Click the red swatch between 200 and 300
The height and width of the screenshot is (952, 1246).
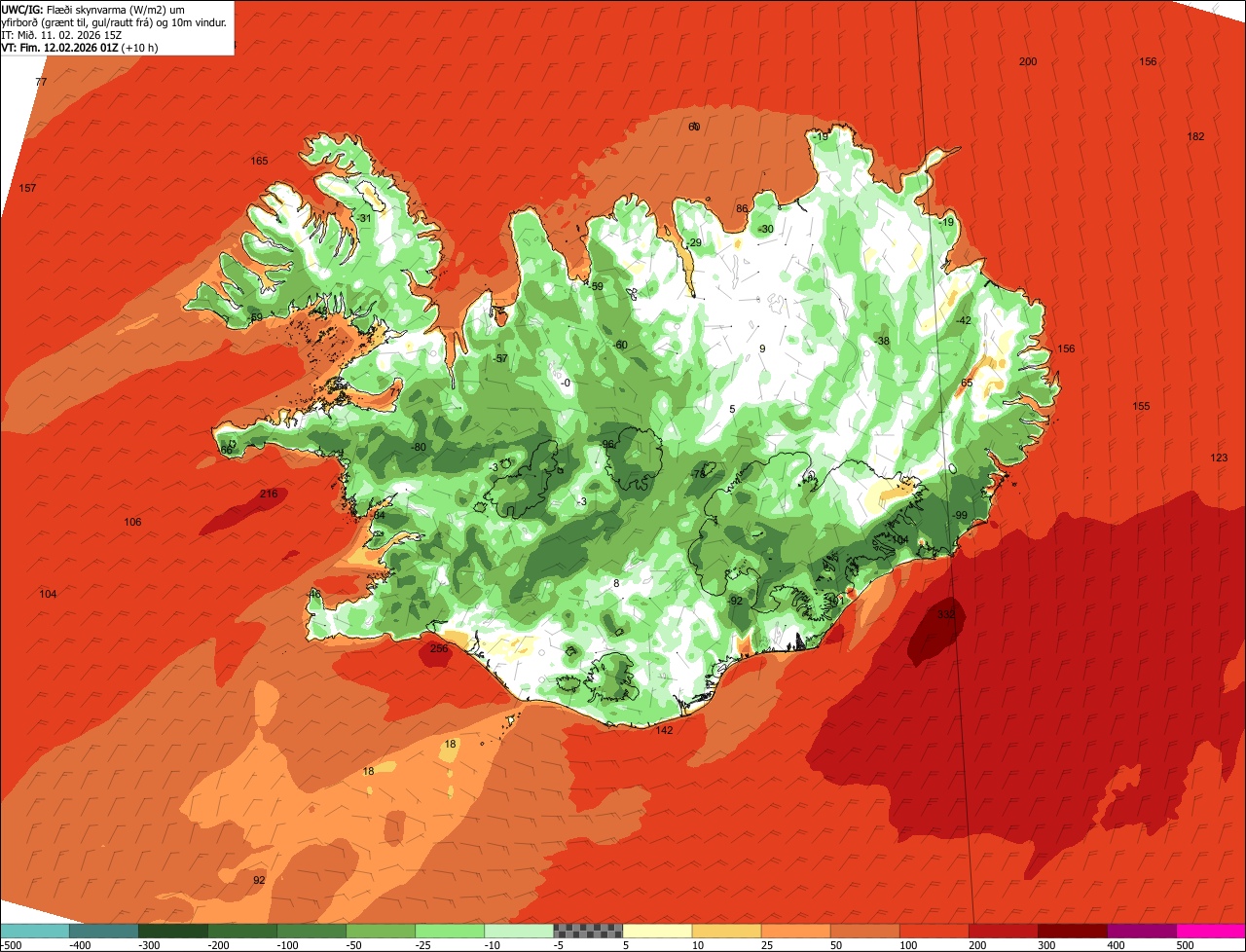click(1004, 931)
